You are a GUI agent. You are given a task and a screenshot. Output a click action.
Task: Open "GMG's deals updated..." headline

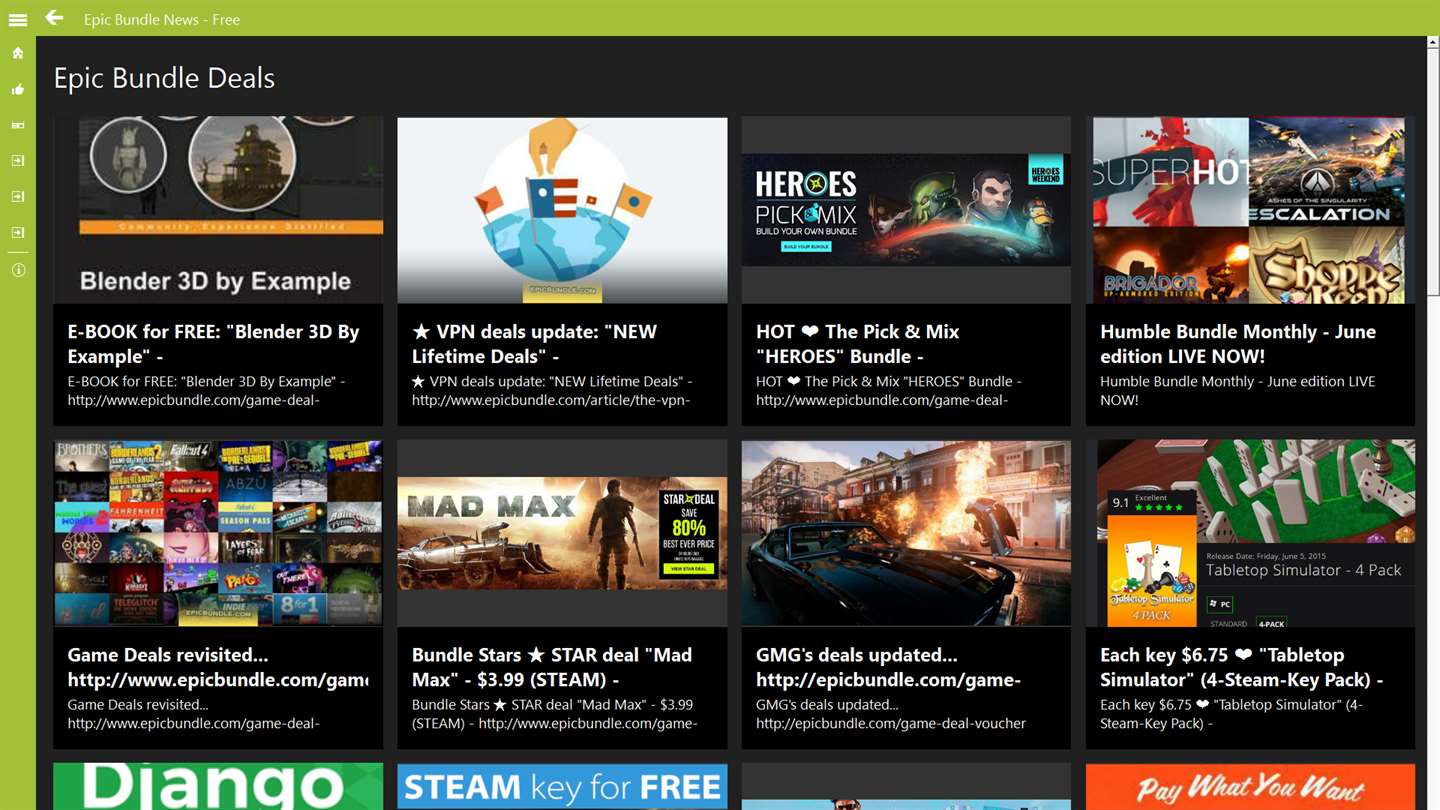[x=888, y=667]
